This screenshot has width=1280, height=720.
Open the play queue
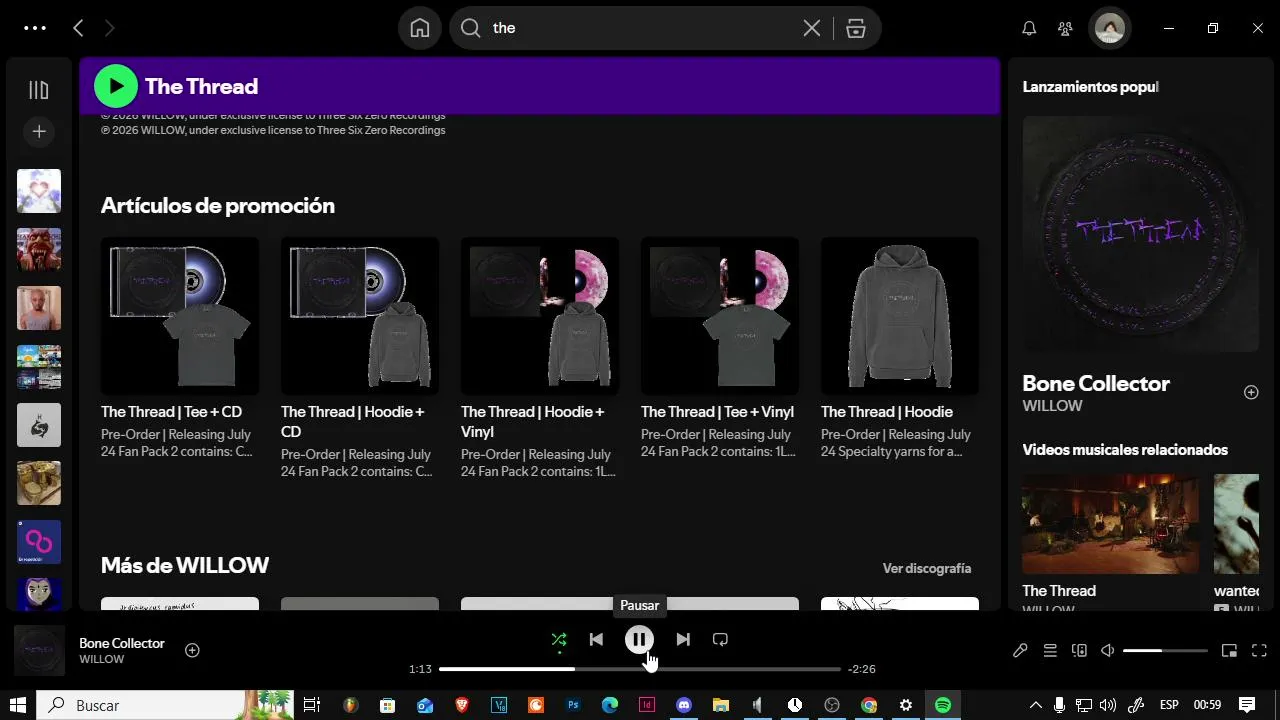point(1050,651)
